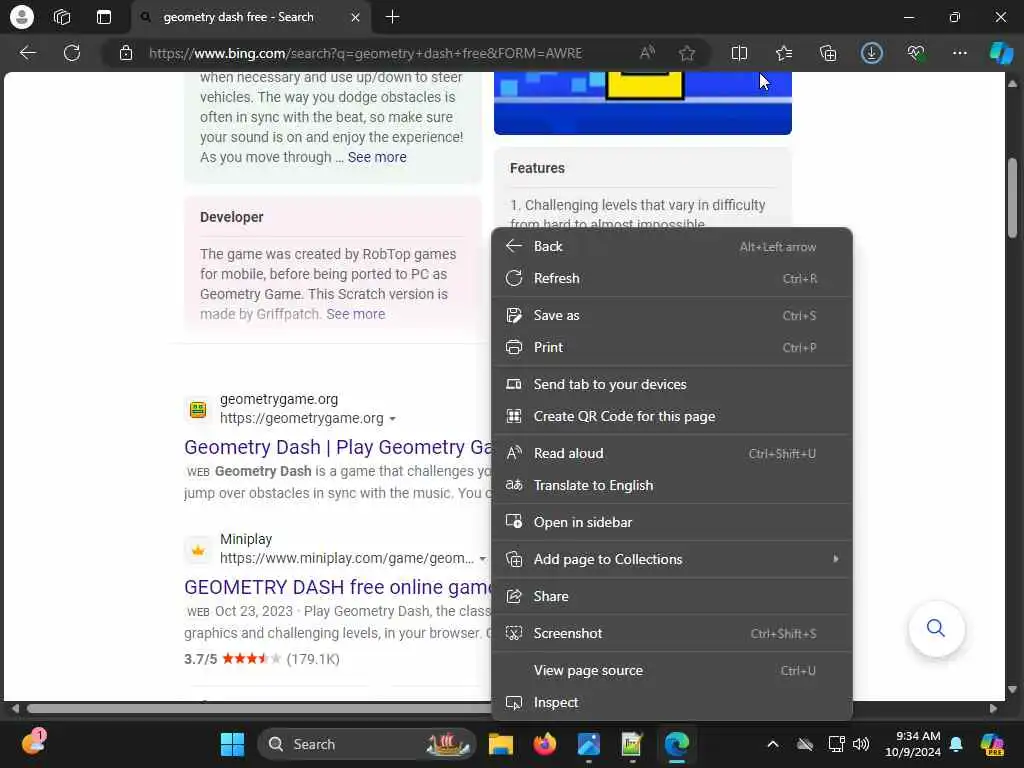Select Back in context menu
This screenshot has width=1024, height=768.
pyautogui.click(x=671, y=246)
